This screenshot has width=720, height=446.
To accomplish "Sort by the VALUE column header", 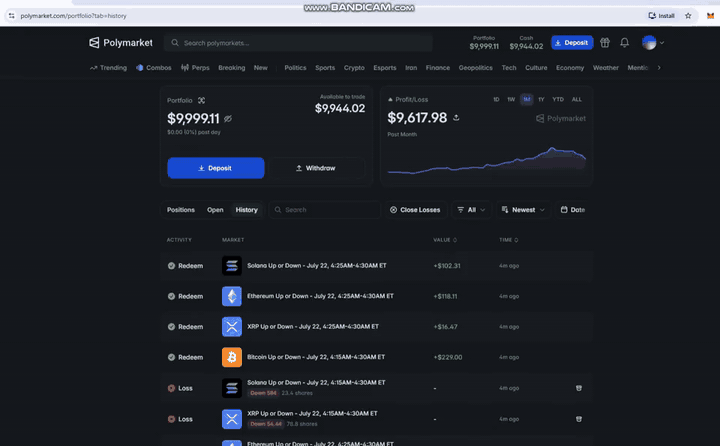I will point(445,240).
